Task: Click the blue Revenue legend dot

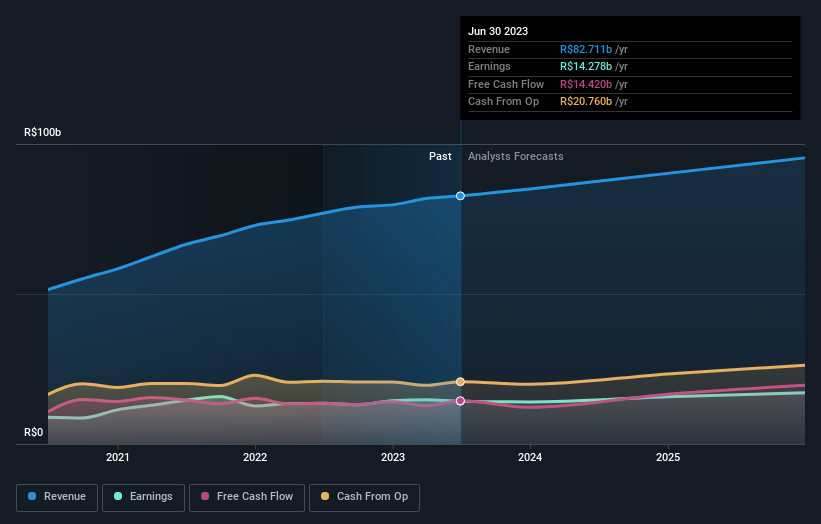Action: pyautogui.click(x=32, y=496)
